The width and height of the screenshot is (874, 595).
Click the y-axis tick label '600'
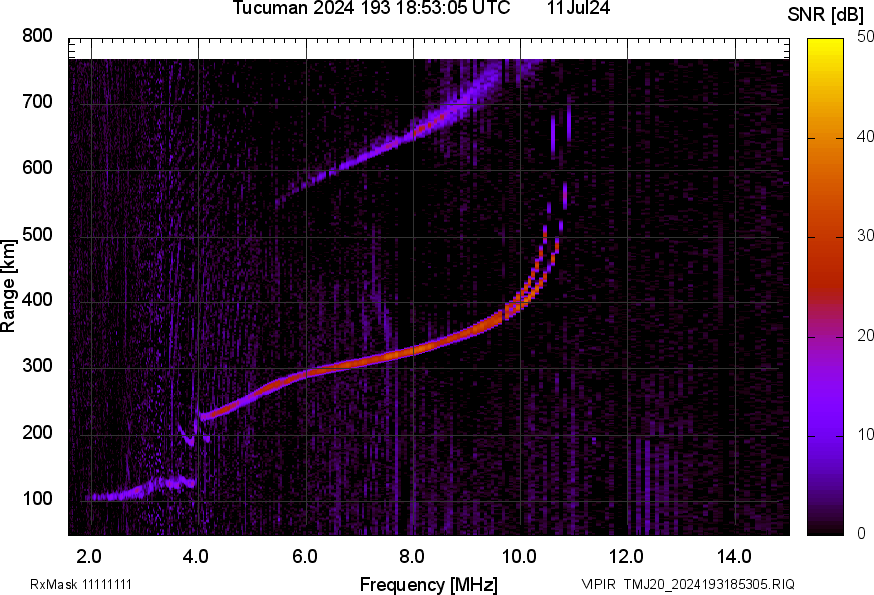37,168
